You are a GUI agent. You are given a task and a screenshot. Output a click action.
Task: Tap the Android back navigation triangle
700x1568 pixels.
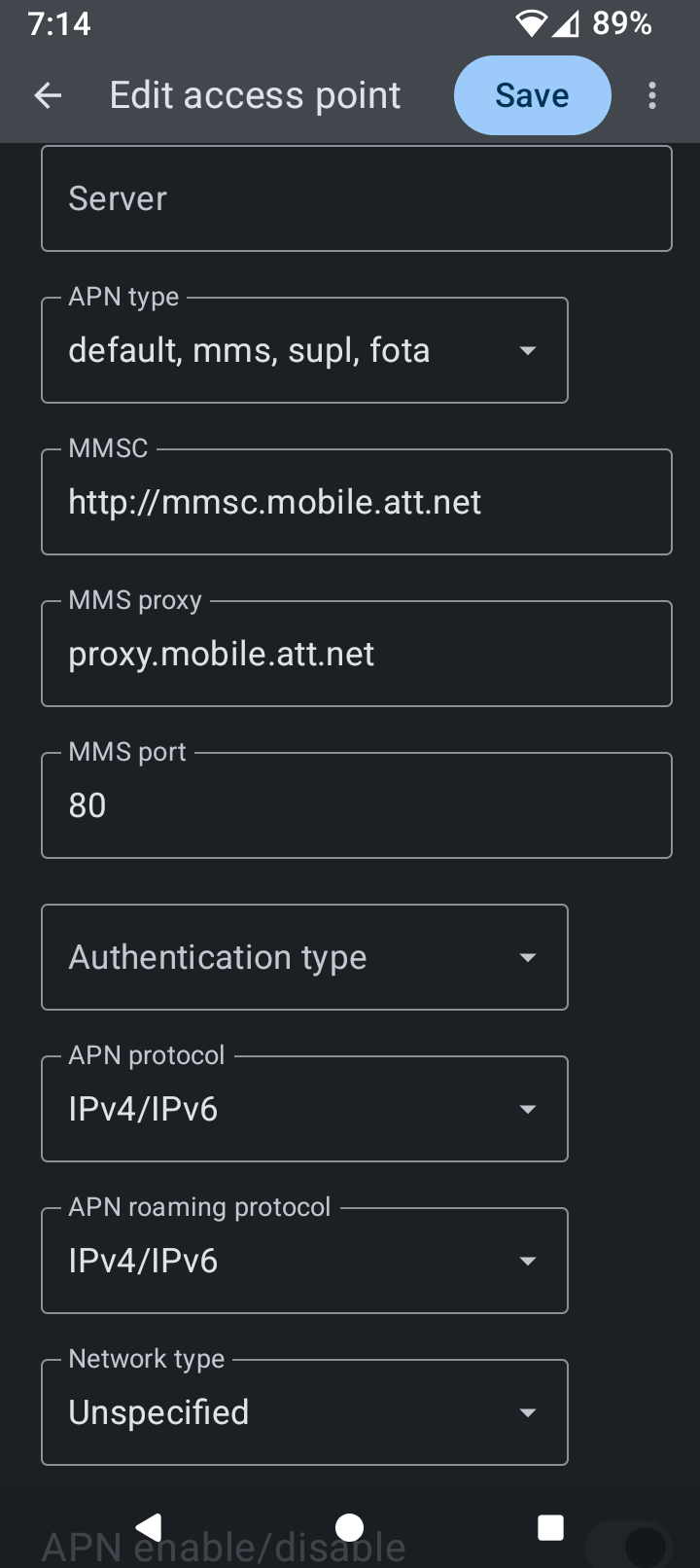[x=149, y=1527]
